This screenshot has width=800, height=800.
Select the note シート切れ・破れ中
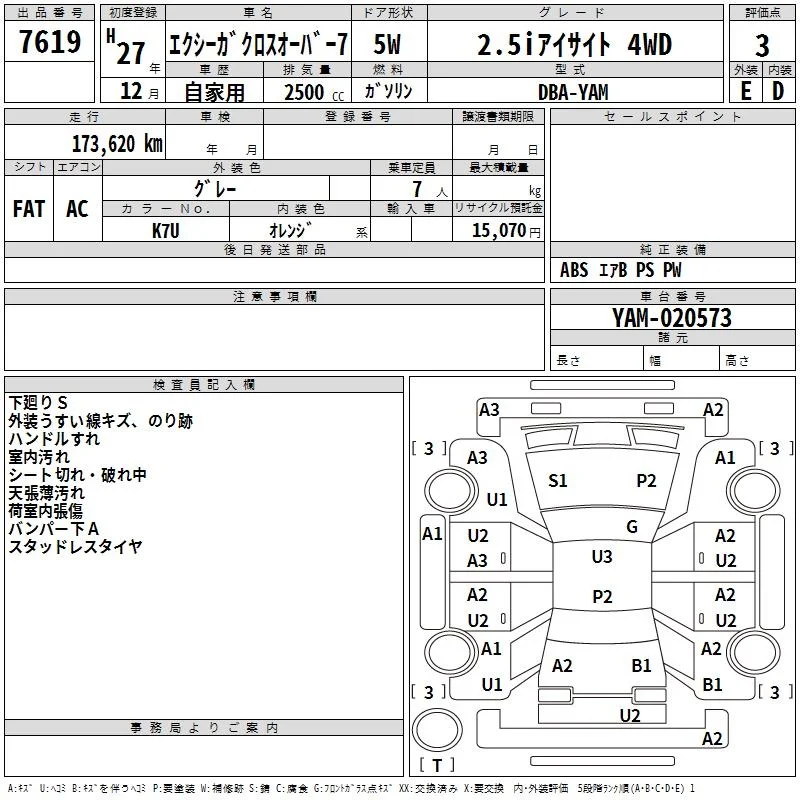(x=78, y=475)
